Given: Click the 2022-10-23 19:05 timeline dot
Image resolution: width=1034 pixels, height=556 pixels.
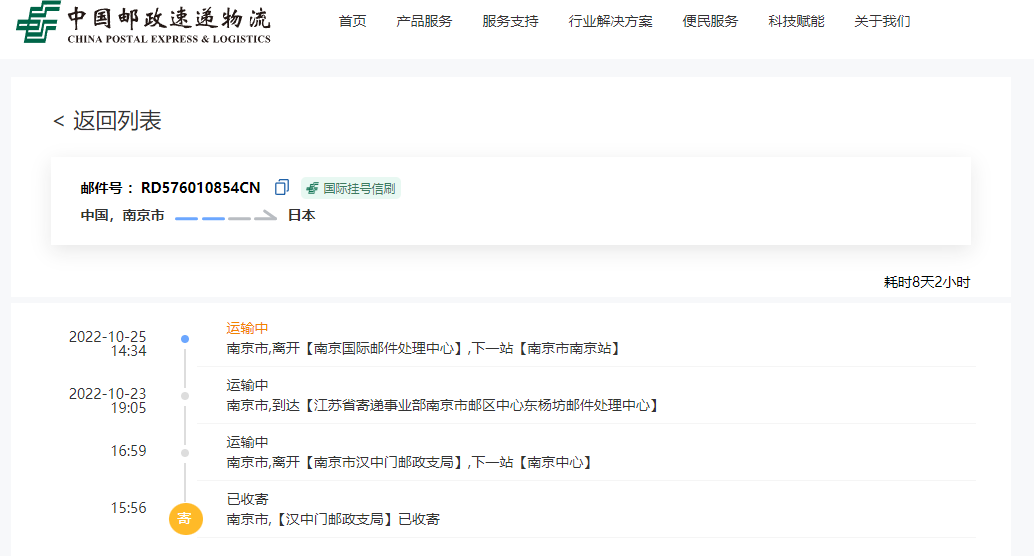Looking at the screenshot, I should pyautogui.click(x=185, y=396).
